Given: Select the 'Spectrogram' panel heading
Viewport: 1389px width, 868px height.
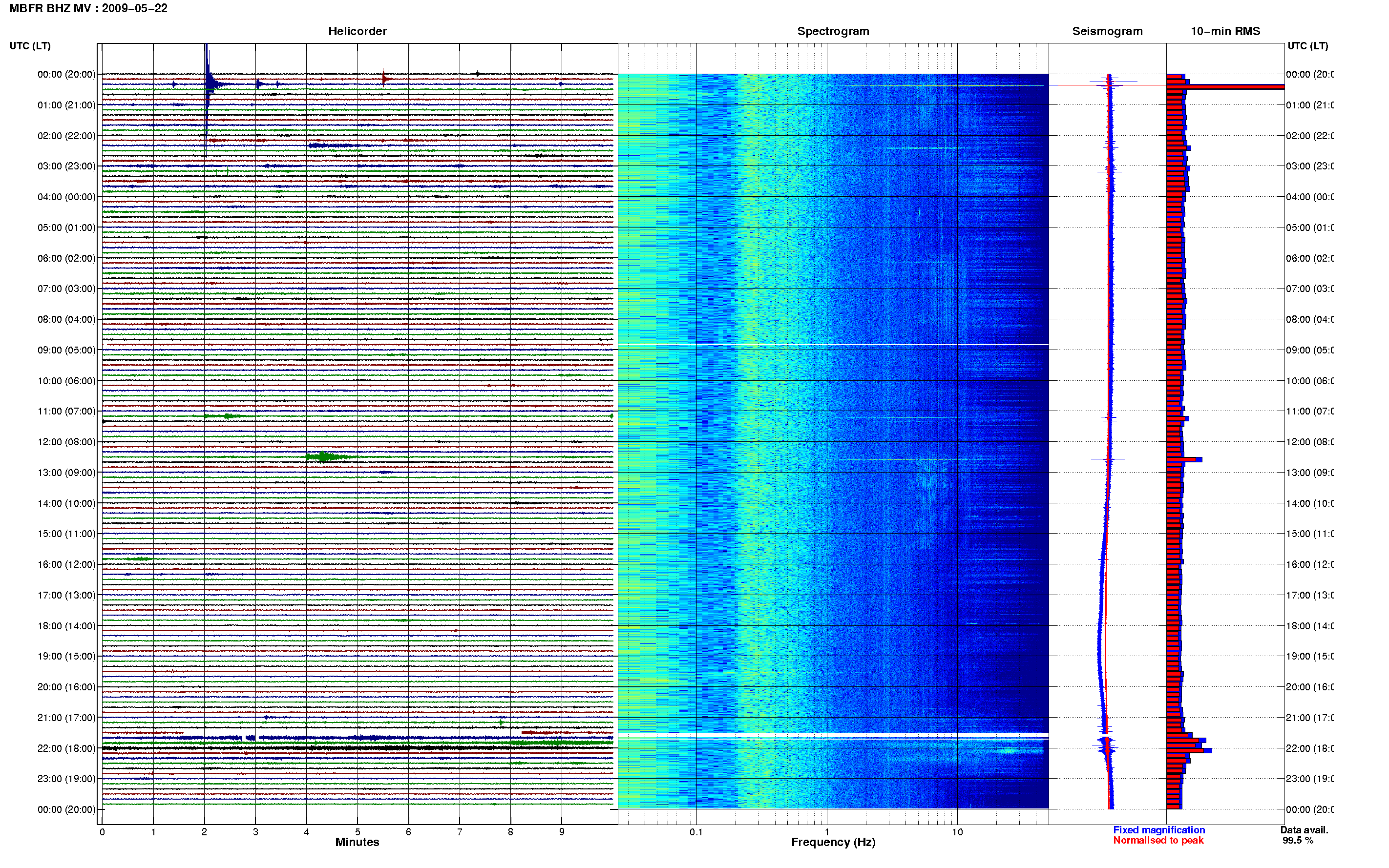Looking at the screenshot, I should point(833,31).
